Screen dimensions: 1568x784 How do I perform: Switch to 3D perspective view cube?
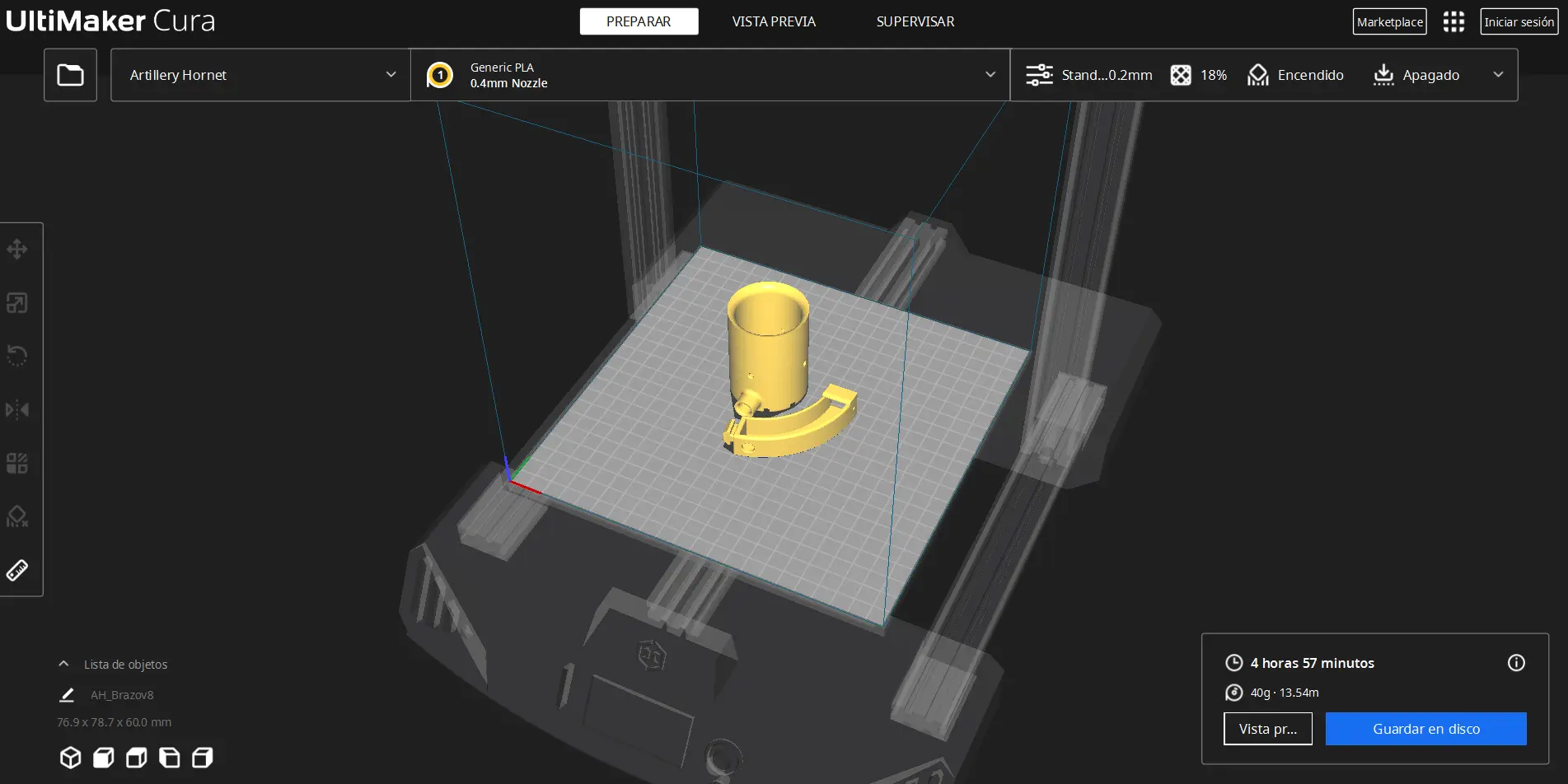pos(71,757)
